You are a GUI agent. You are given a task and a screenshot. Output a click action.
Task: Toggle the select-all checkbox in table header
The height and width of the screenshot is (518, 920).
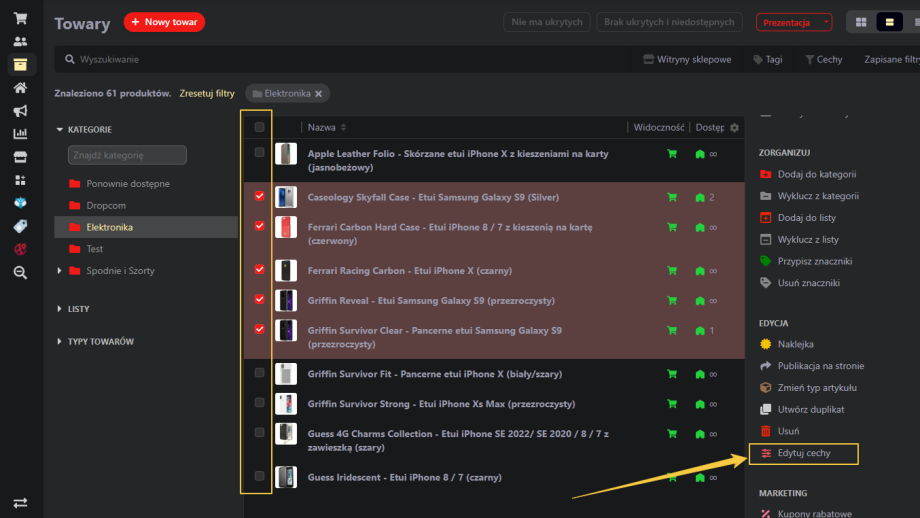tap(260, 127)
